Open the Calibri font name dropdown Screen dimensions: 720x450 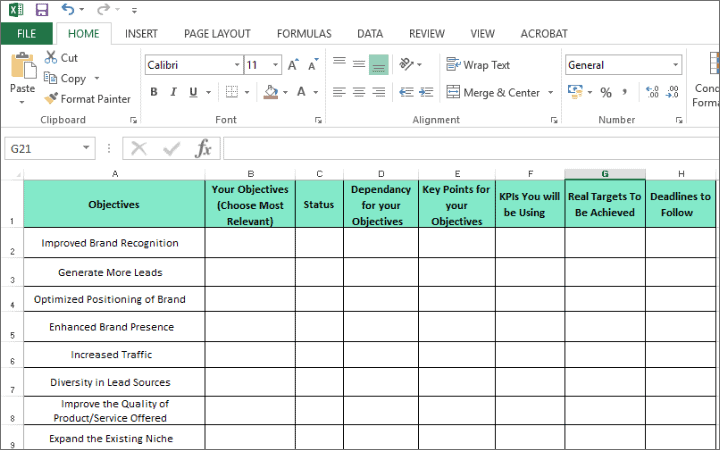pos(237,65)
